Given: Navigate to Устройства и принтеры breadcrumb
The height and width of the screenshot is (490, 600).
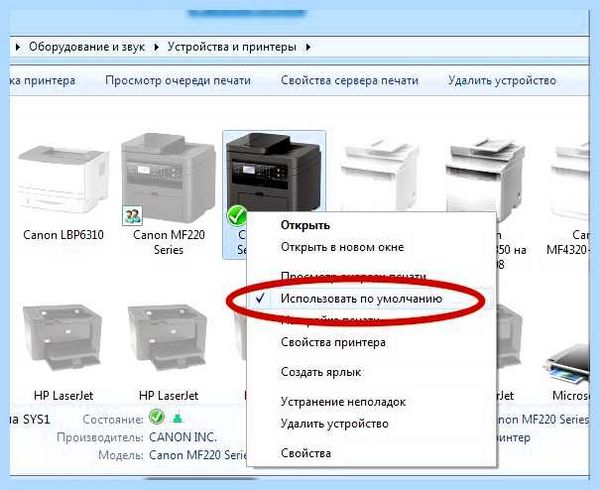Looking at the screenshot, I should [232, 47].
